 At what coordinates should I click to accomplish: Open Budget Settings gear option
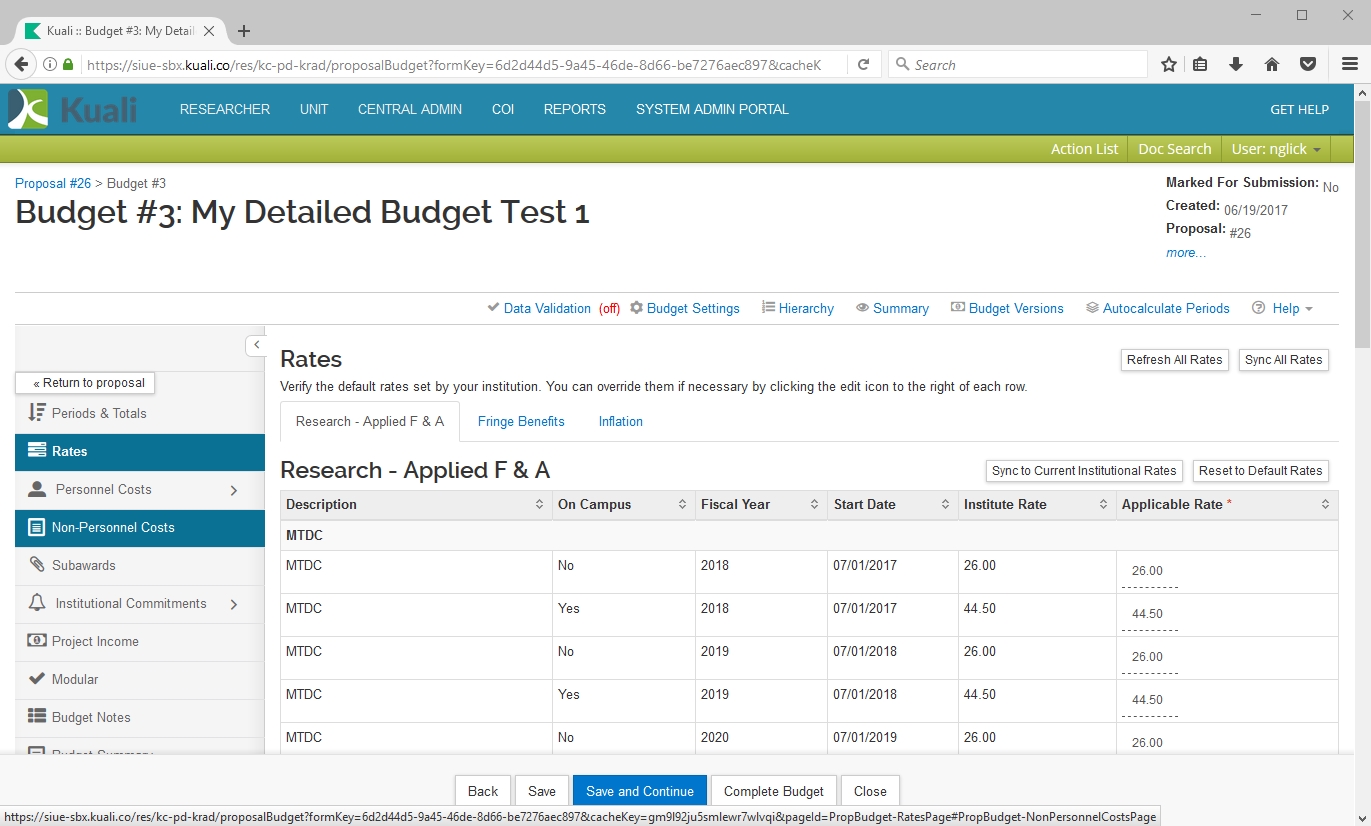point(685,308)
